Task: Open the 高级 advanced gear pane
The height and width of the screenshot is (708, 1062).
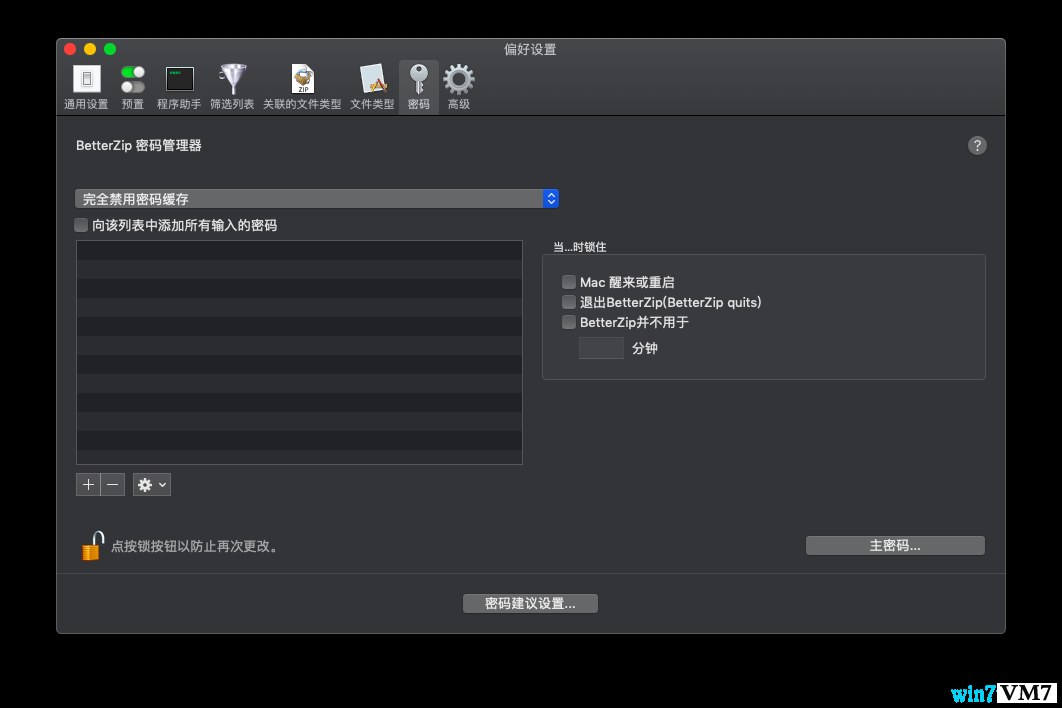Action: pos(459,87)
